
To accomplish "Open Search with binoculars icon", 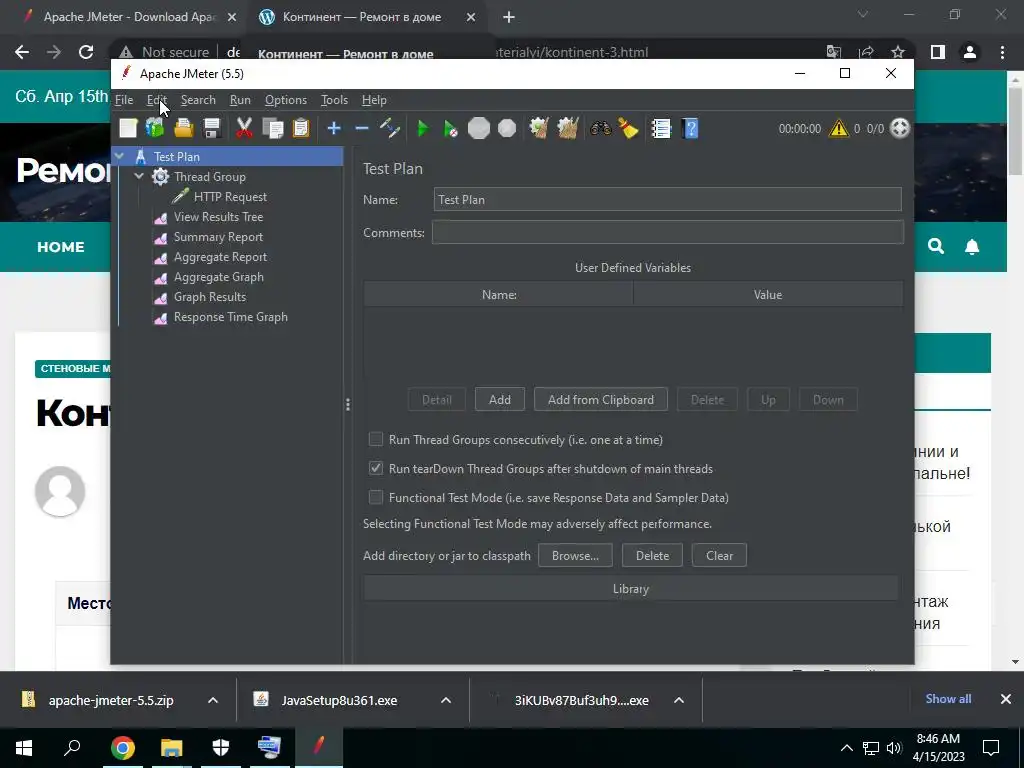I will point(600,128).
